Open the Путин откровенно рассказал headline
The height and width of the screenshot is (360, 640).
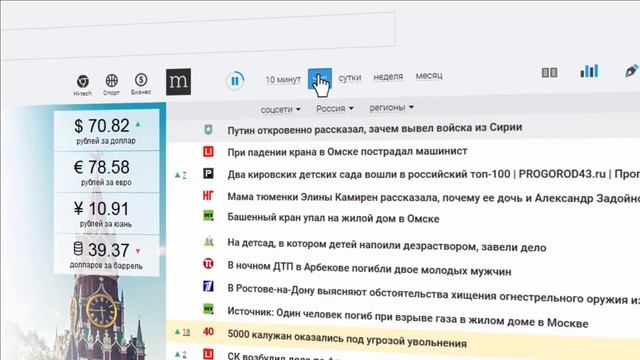[x=375, y=129]
